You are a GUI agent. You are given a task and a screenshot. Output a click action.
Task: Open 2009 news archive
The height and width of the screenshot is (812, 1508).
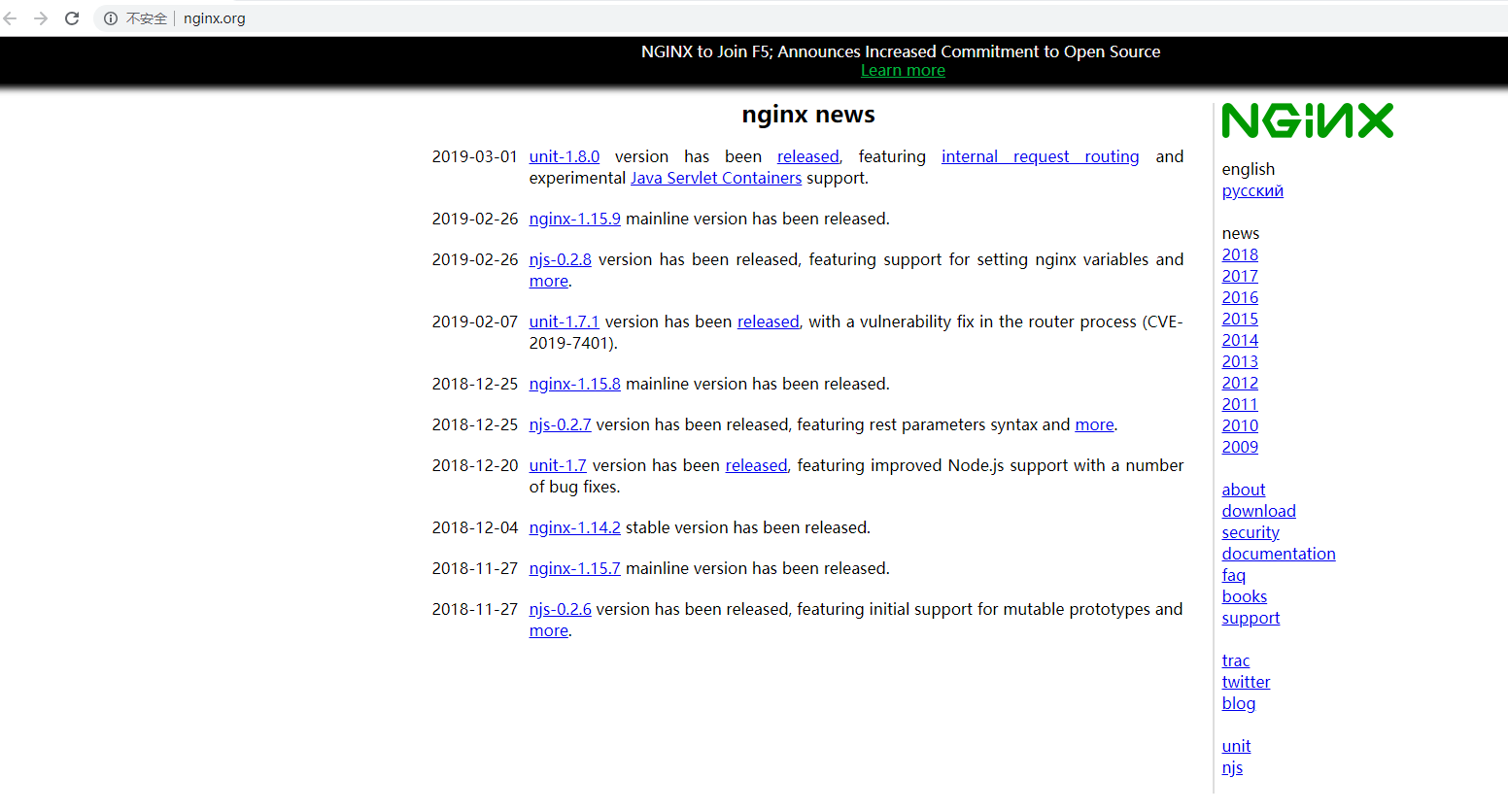pyautogui.click(x=1240, y=447)
